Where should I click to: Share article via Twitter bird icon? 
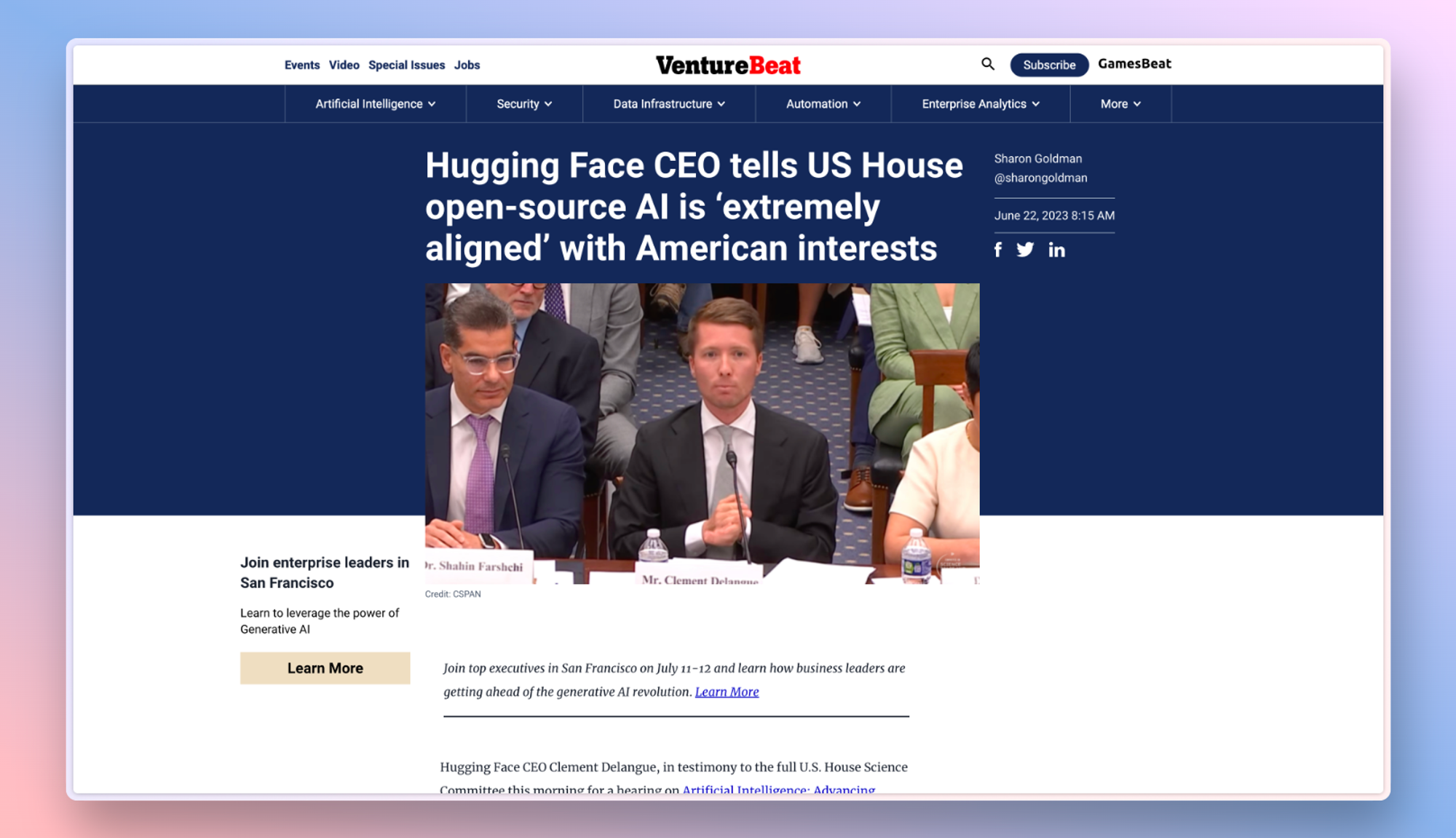[x=1025, y=250]
